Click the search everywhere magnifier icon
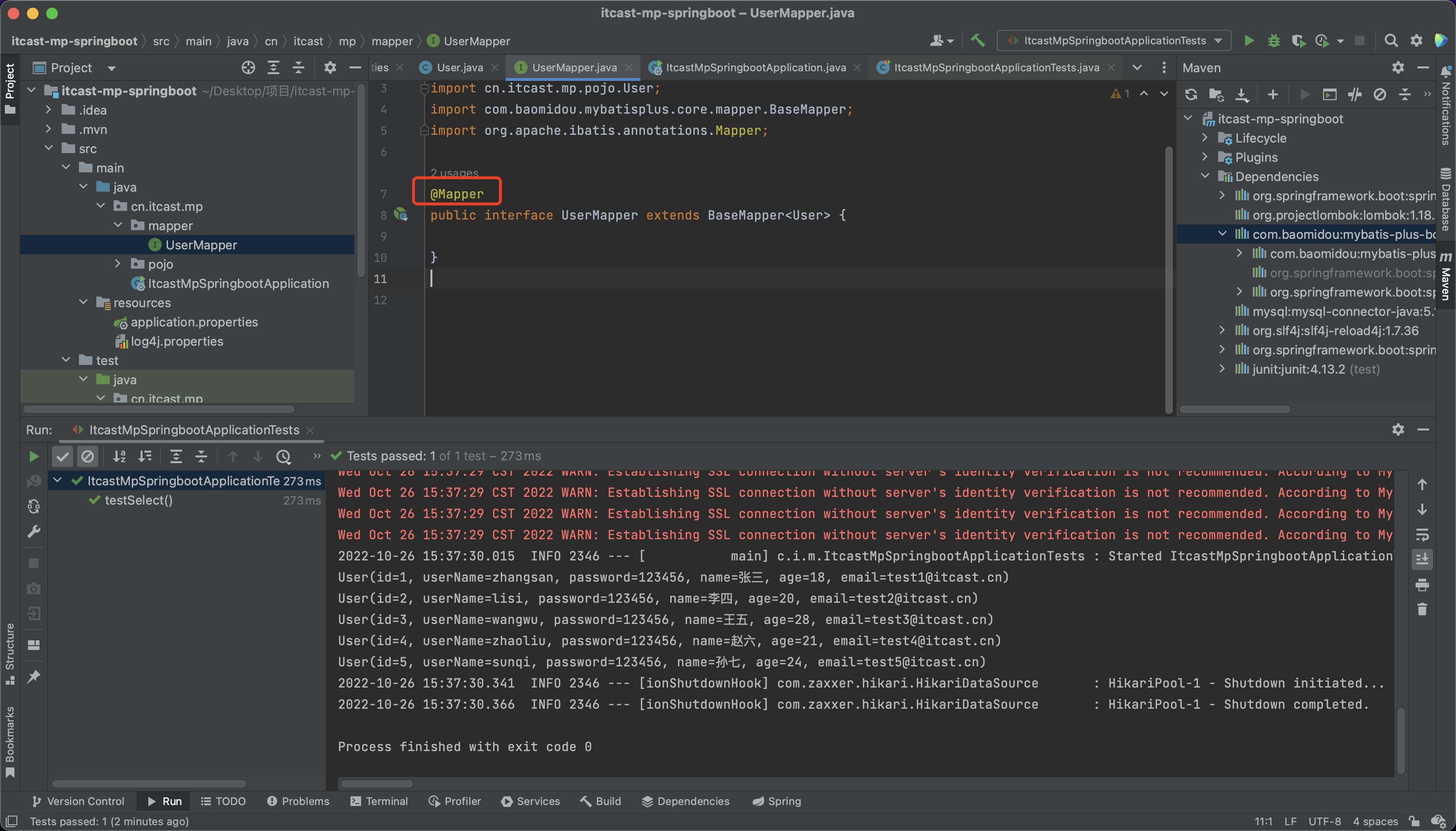The image size is (1456, 831). click(1391, 40)
